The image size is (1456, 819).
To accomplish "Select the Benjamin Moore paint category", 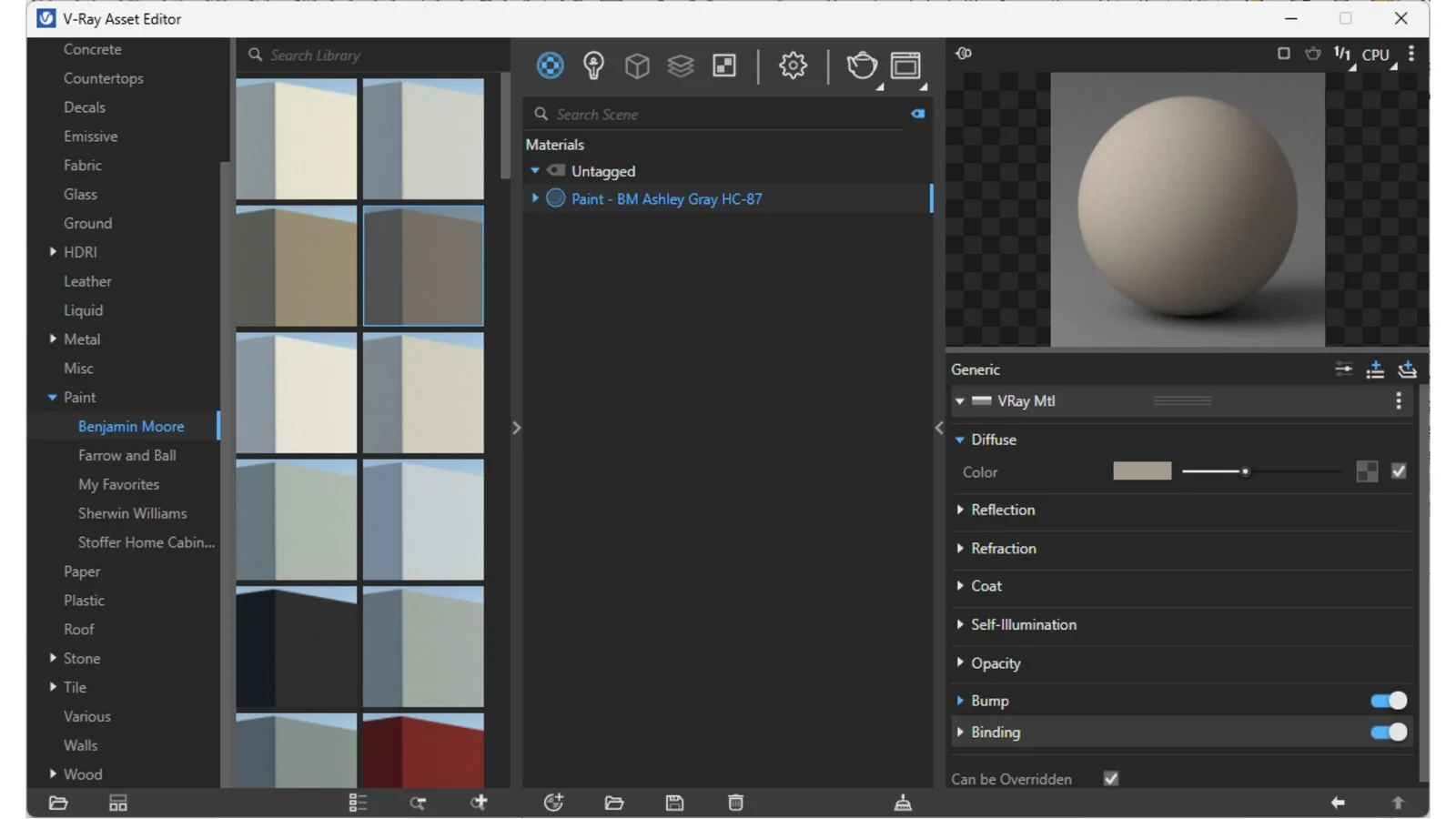I will pyautogui.click(x=131, y=426).
